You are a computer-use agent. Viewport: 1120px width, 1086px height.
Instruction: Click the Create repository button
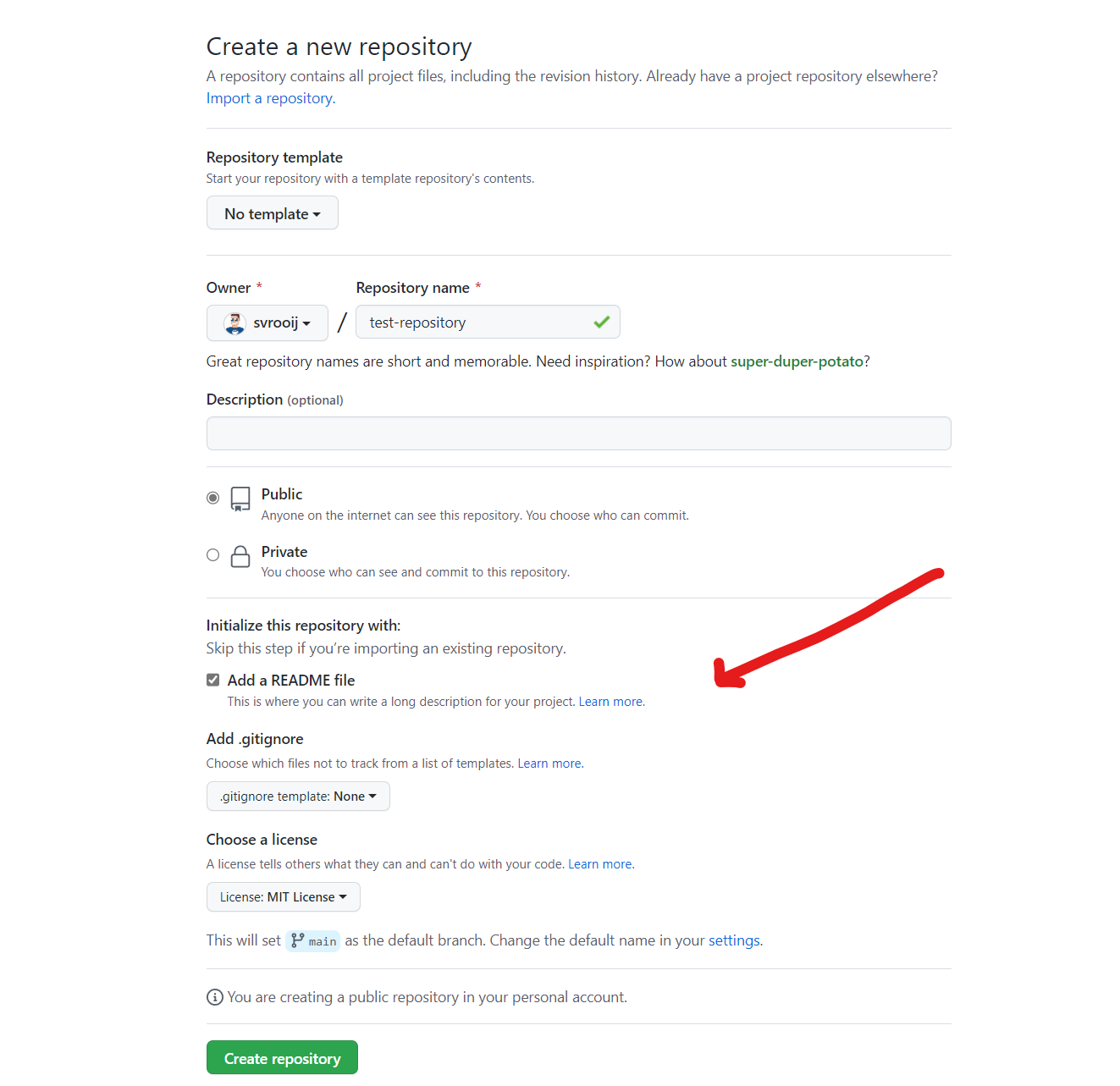point(282,1057)
